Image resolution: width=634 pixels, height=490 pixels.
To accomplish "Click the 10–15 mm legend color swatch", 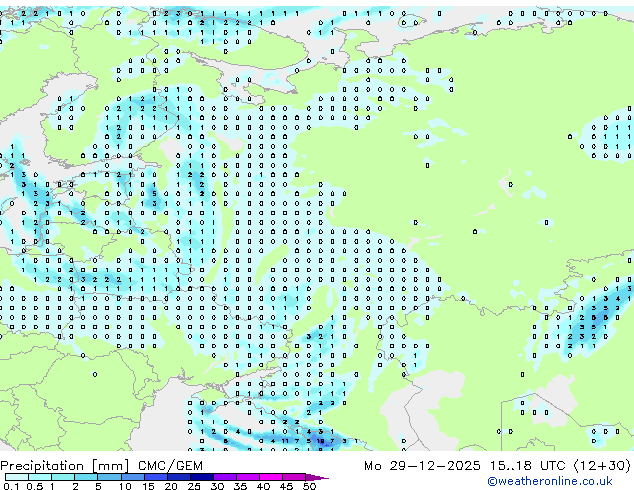I will click(132, 477).
